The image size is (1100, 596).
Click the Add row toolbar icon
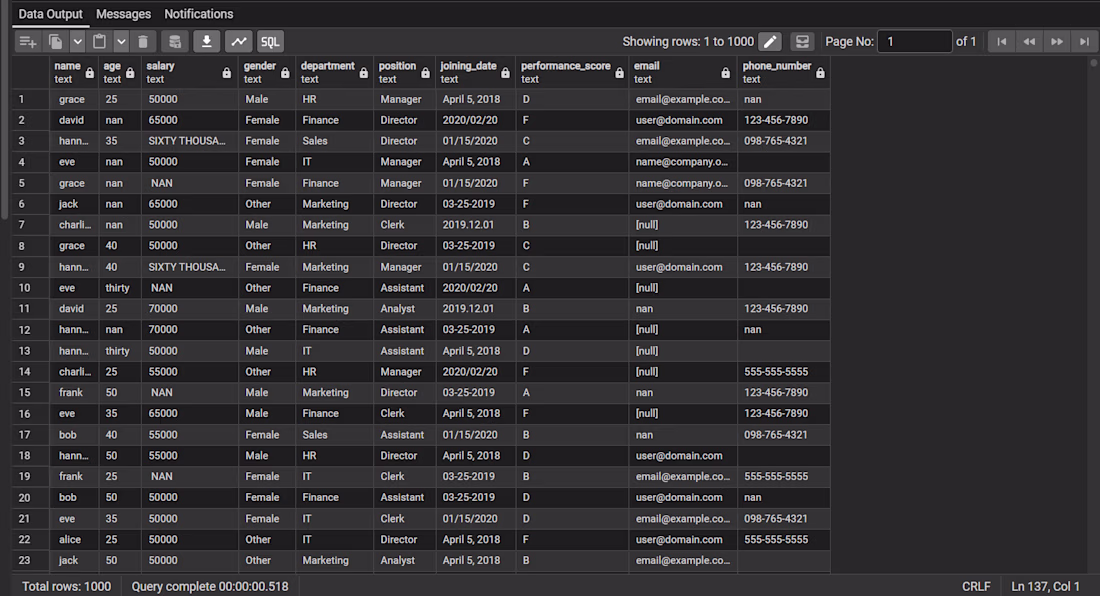point(28,42)
